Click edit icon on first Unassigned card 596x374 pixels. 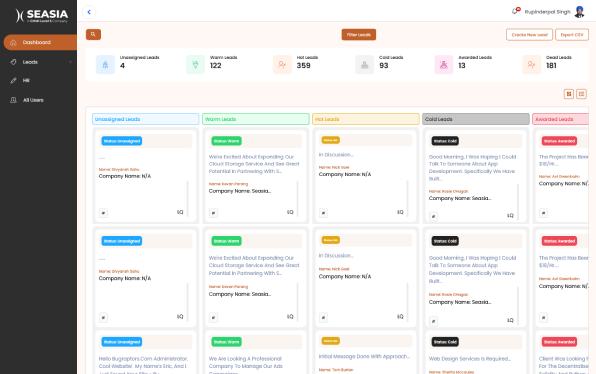click(103, 213)
